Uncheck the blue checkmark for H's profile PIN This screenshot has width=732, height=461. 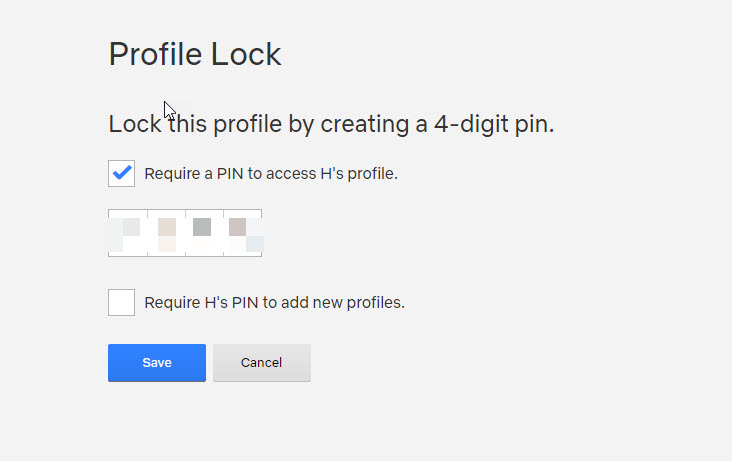121,173
